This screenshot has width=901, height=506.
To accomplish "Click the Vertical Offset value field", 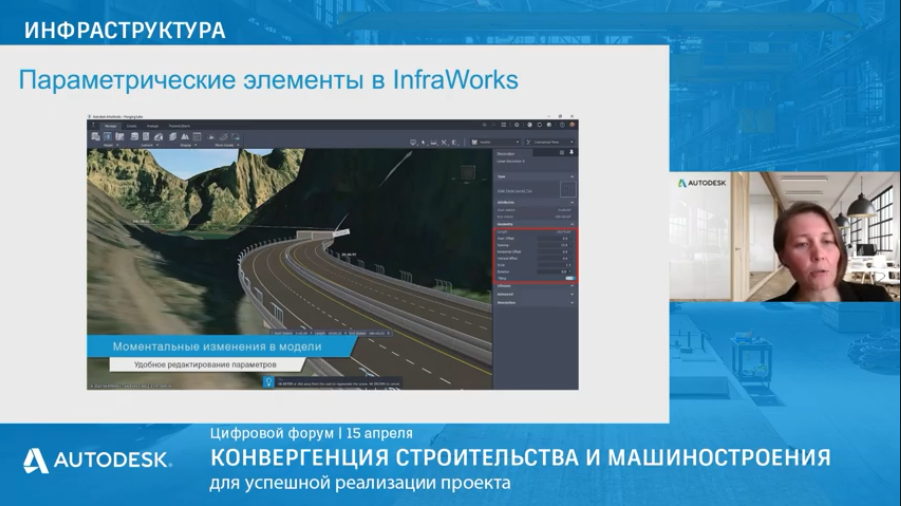I will [555, 258].
